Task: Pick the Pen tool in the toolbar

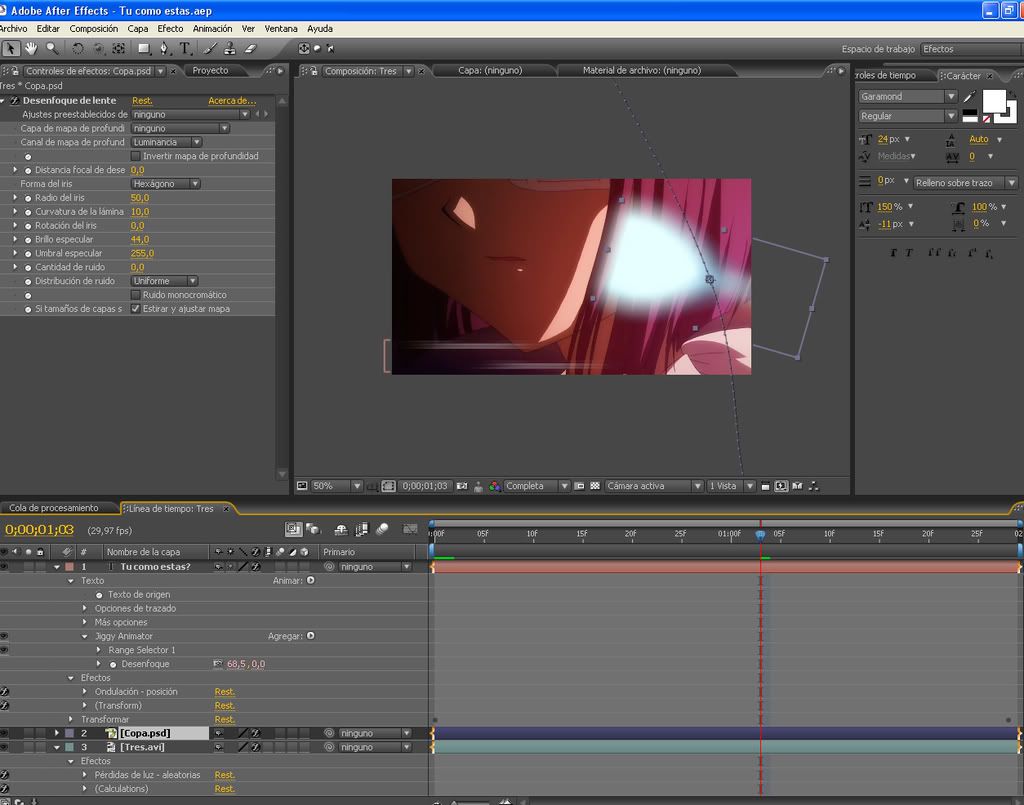Action: [164, 48]
